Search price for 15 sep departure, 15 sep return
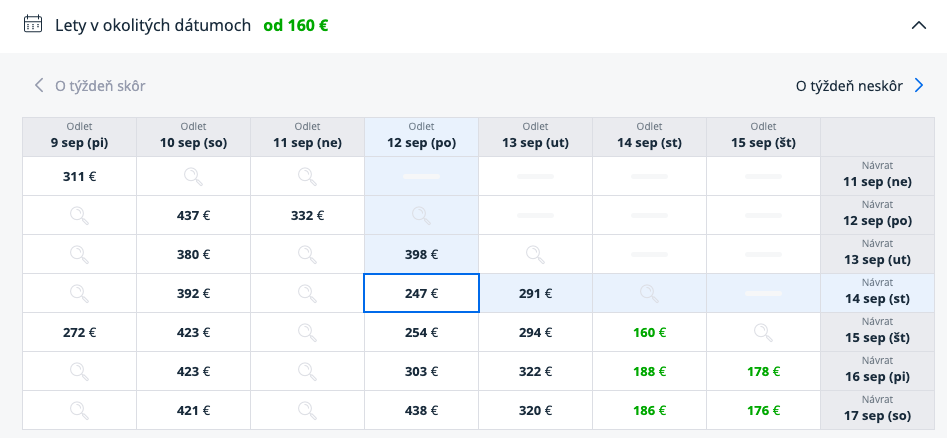 tap(763, 332)
